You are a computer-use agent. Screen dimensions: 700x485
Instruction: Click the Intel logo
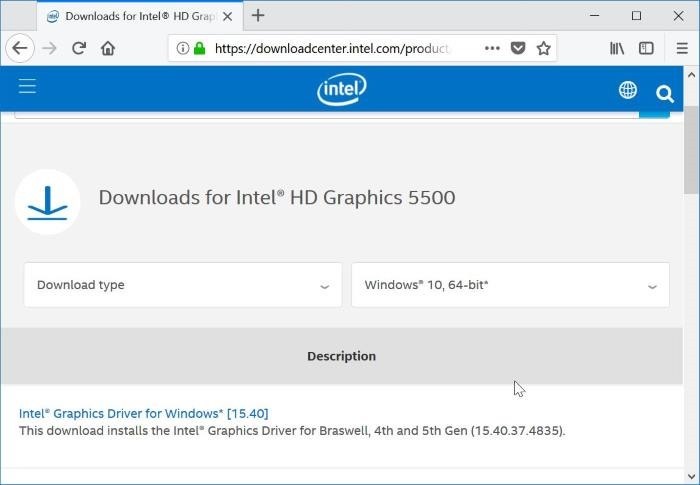pos(342,89)
